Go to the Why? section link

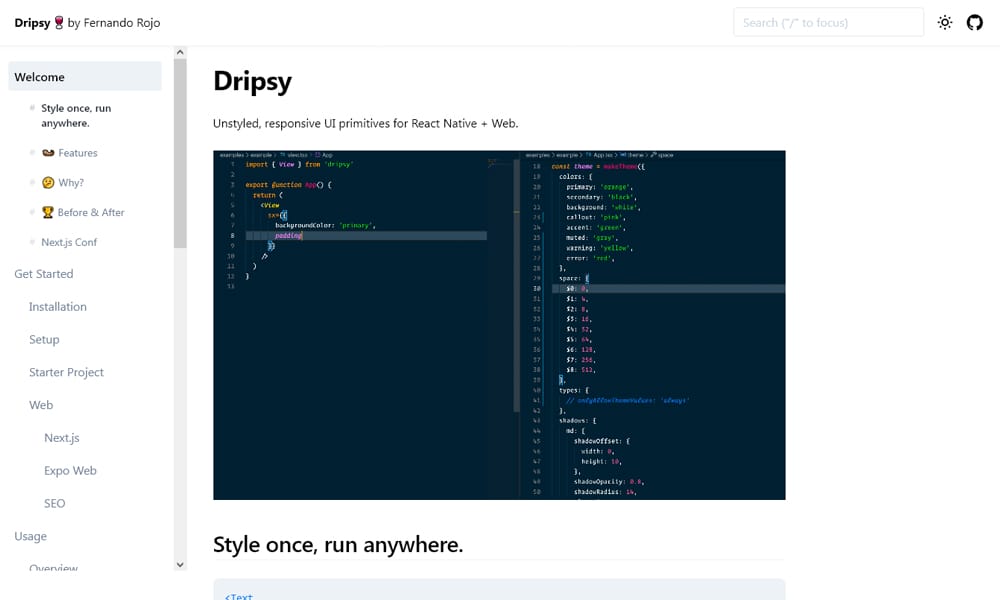pos(70,183)
